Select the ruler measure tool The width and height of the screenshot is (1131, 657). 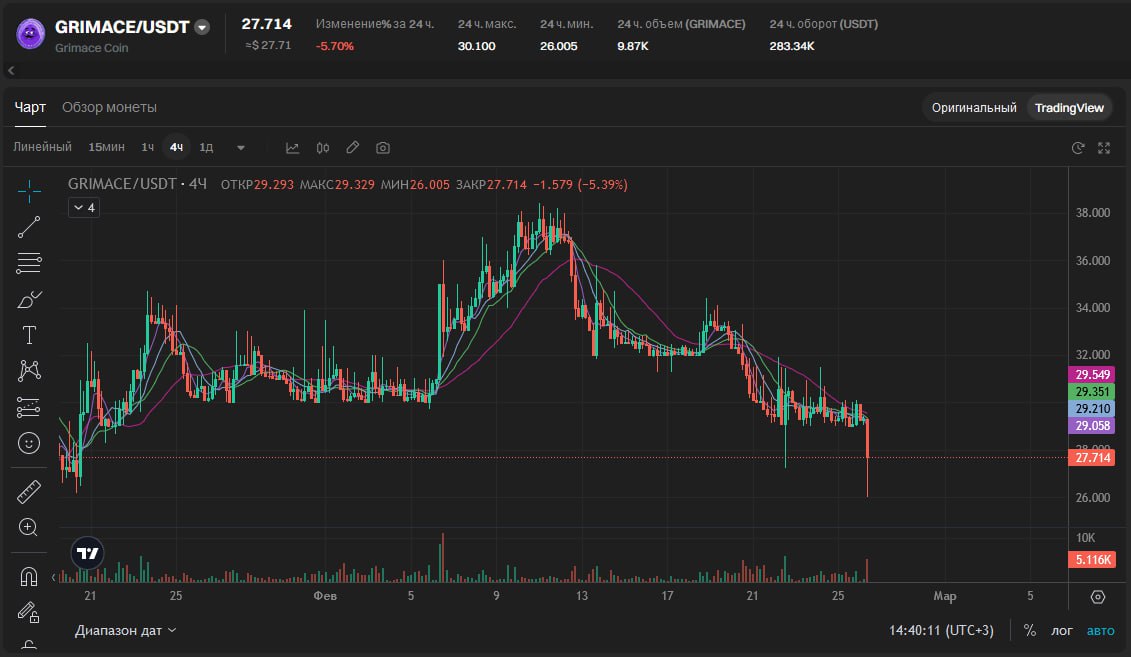pyautogui.click(x=29, y=492)
